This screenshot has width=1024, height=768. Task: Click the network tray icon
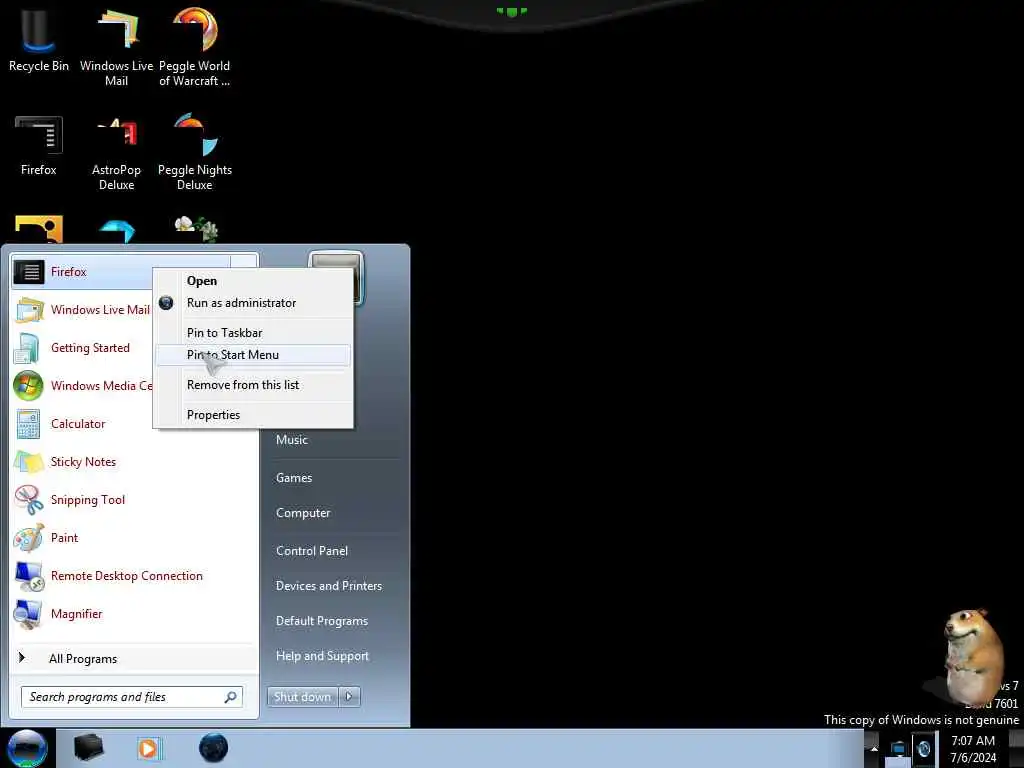[x=899, y=748]
